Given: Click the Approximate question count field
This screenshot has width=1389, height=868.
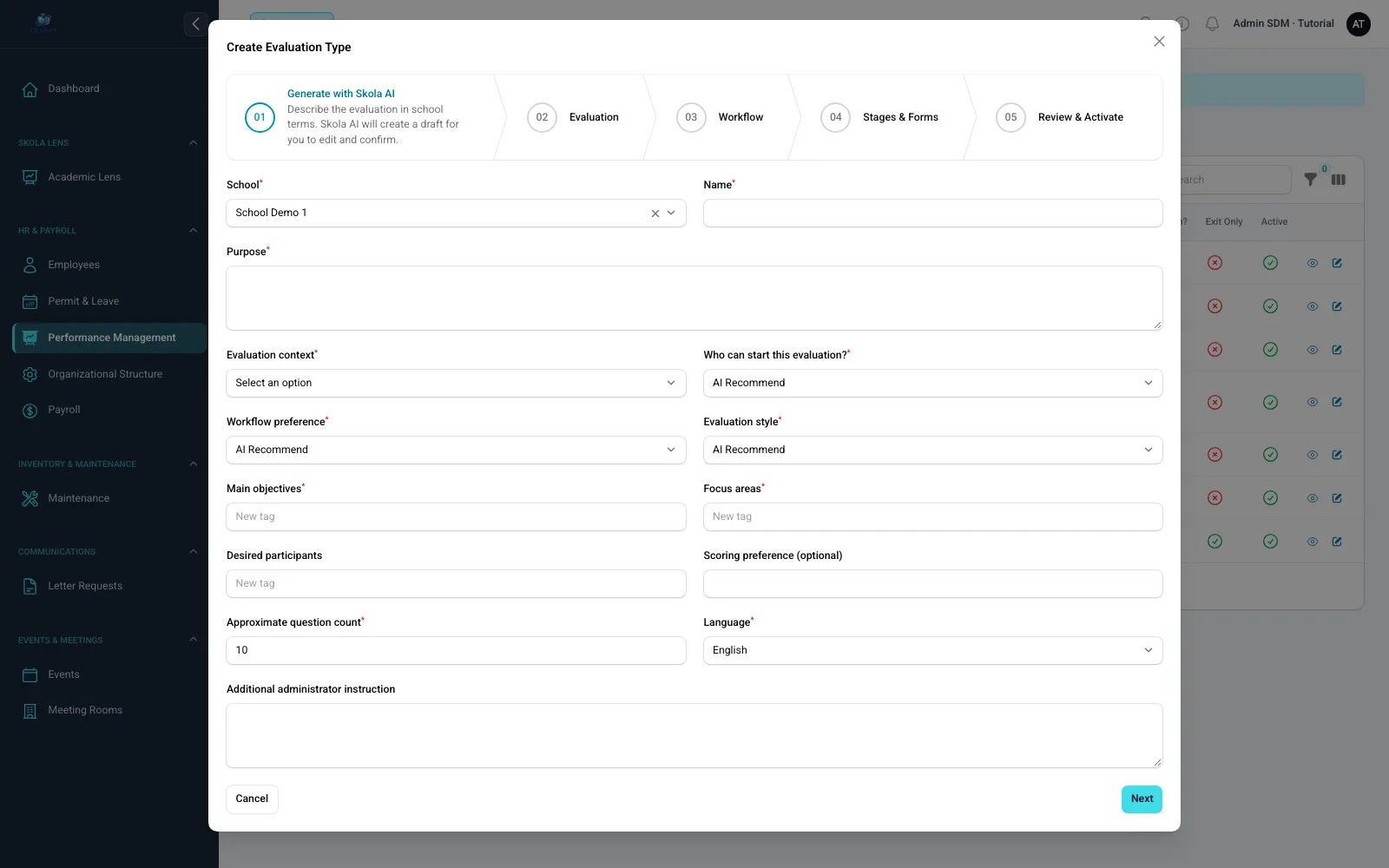Looking at the screenshot, I should click(456, 651).
